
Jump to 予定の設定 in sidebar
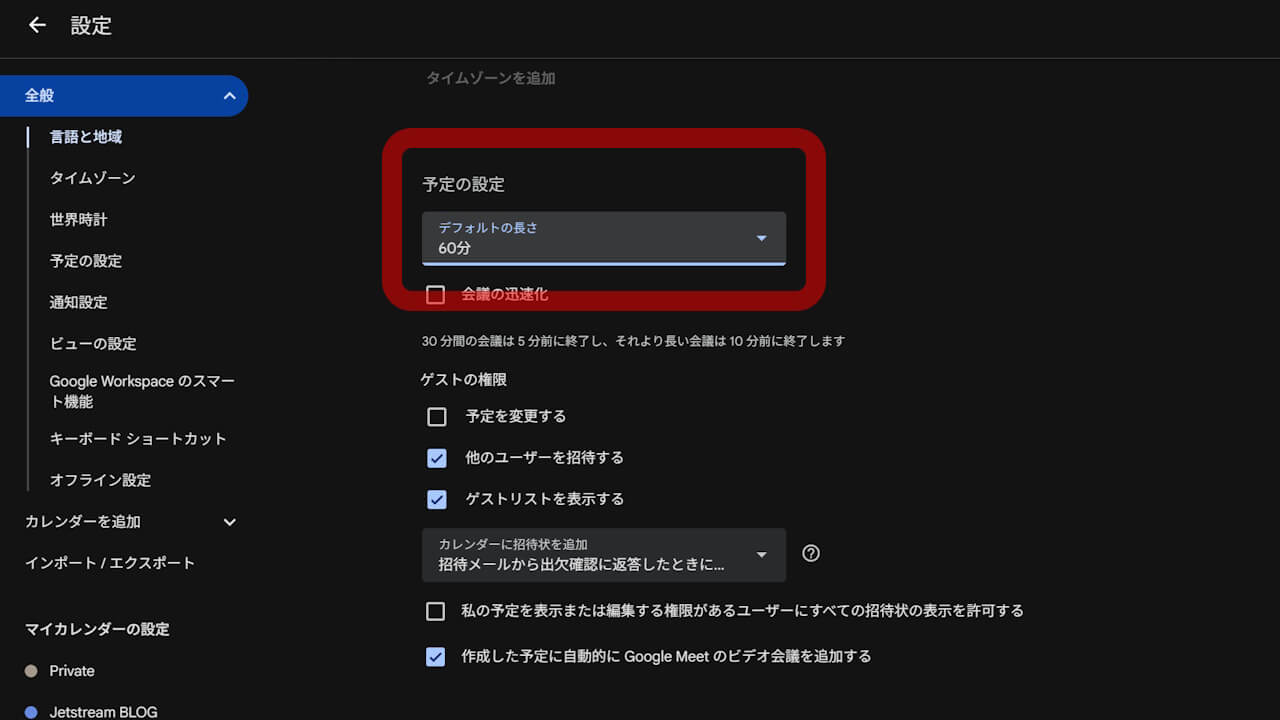(86, 261)
